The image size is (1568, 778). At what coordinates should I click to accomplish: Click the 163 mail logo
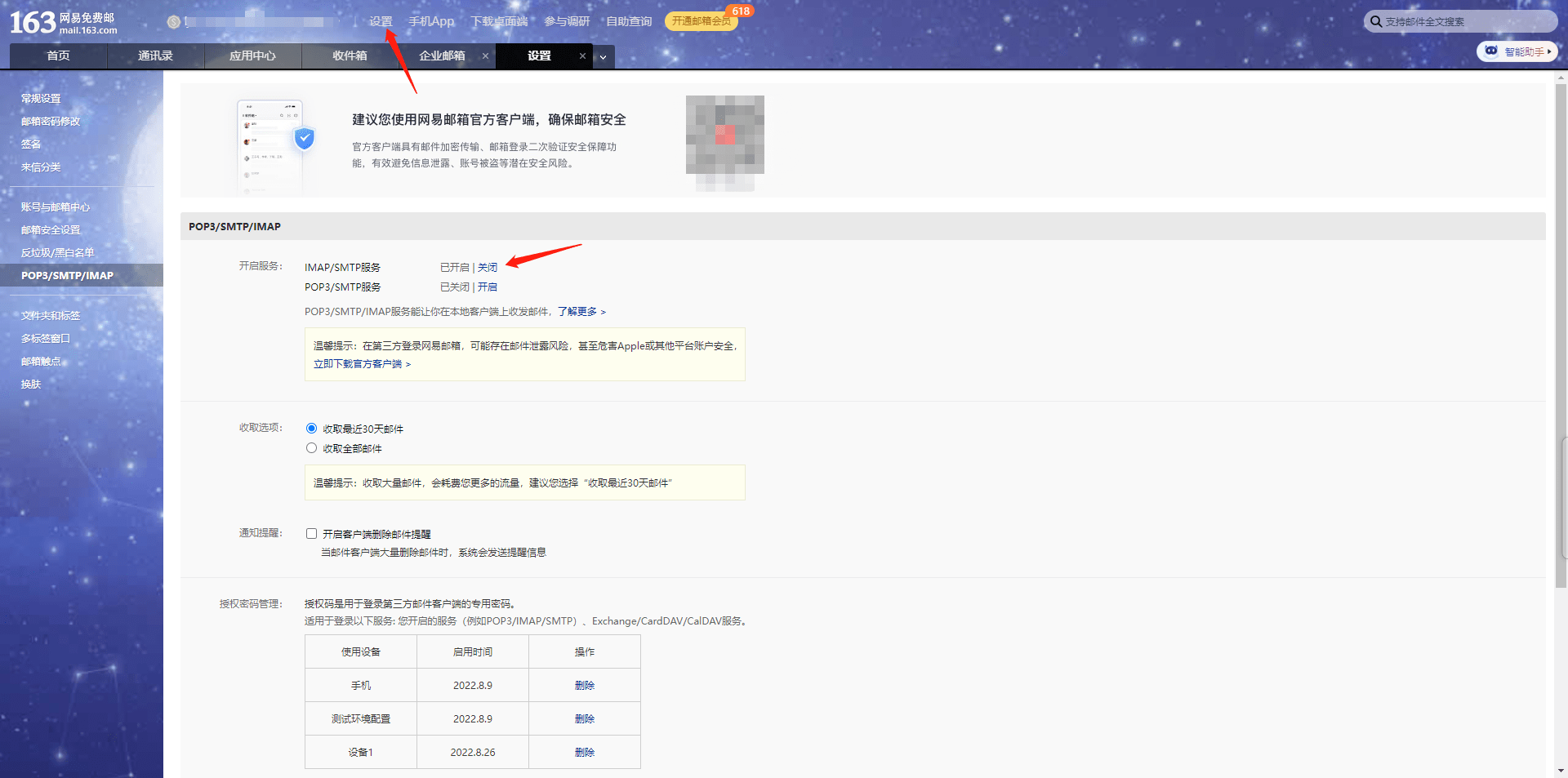63,22
